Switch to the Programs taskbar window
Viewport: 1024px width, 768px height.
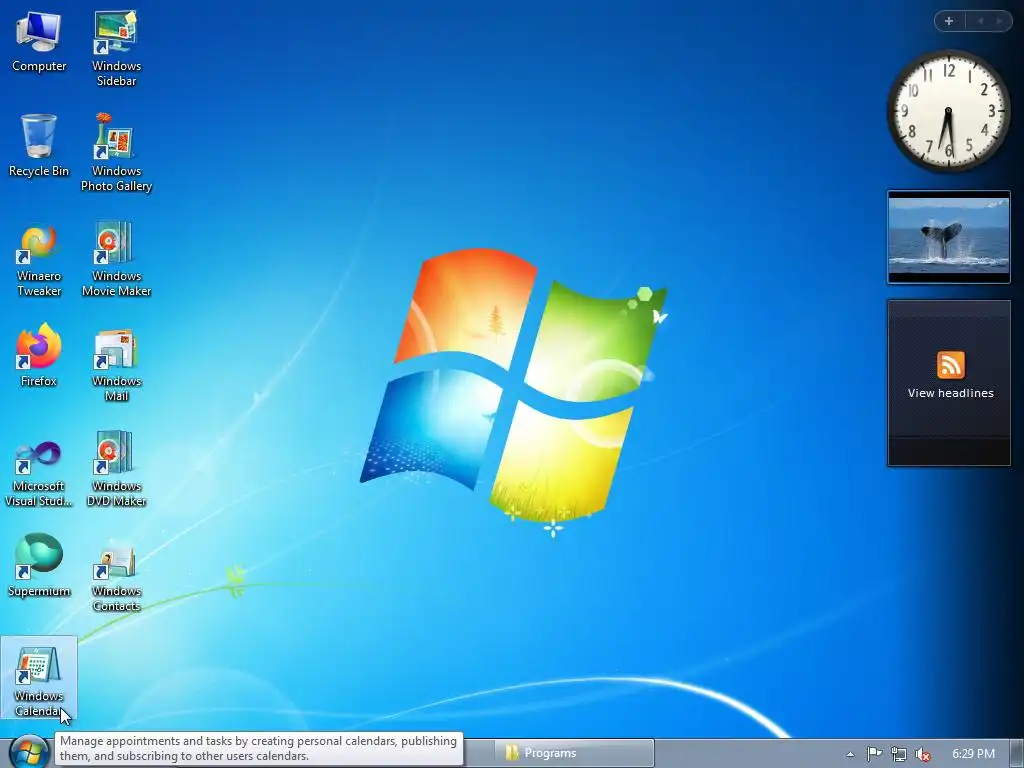point(575,753)
